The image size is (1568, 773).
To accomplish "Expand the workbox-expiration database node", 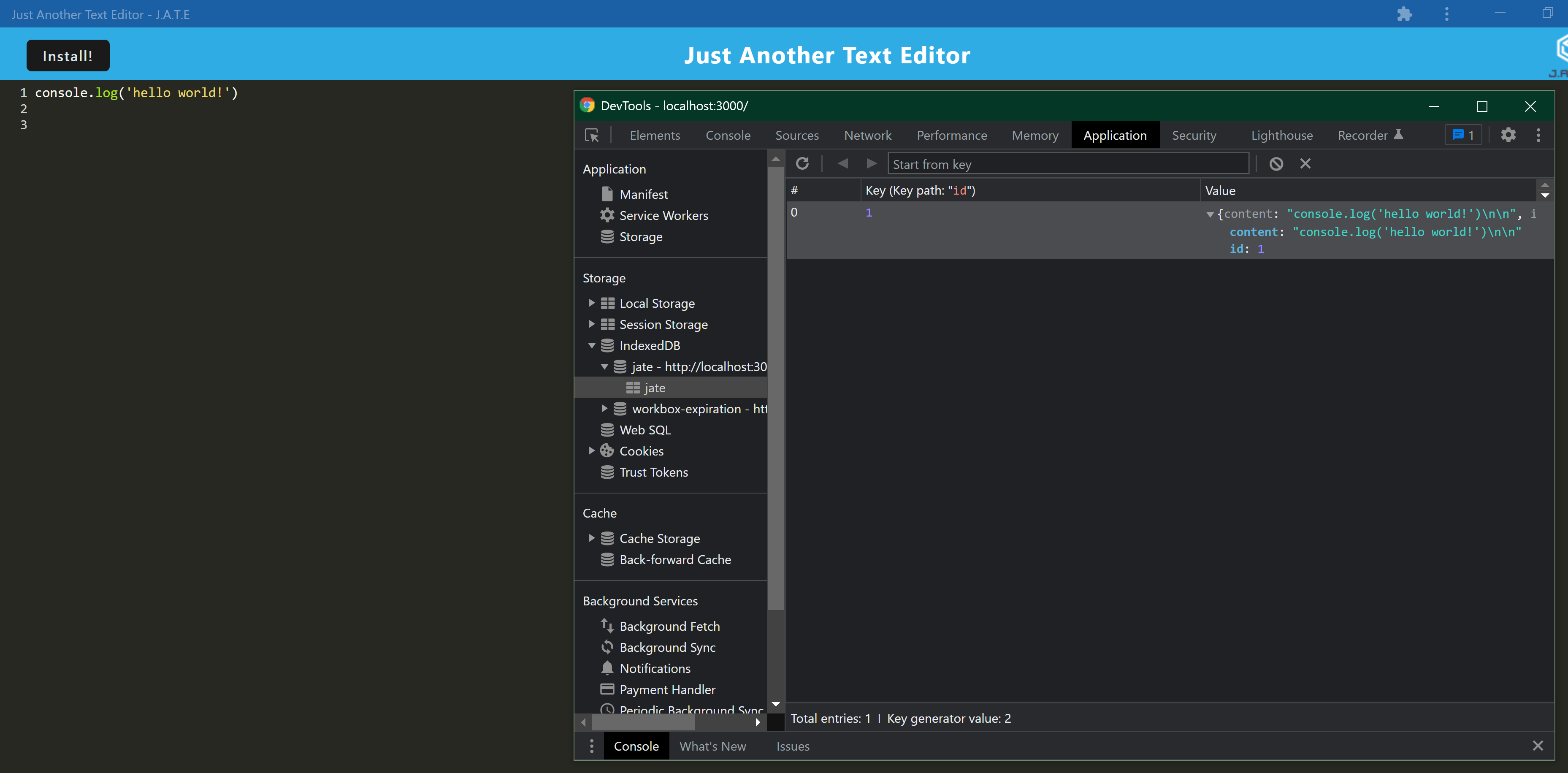I will click(x=604, y=409).
